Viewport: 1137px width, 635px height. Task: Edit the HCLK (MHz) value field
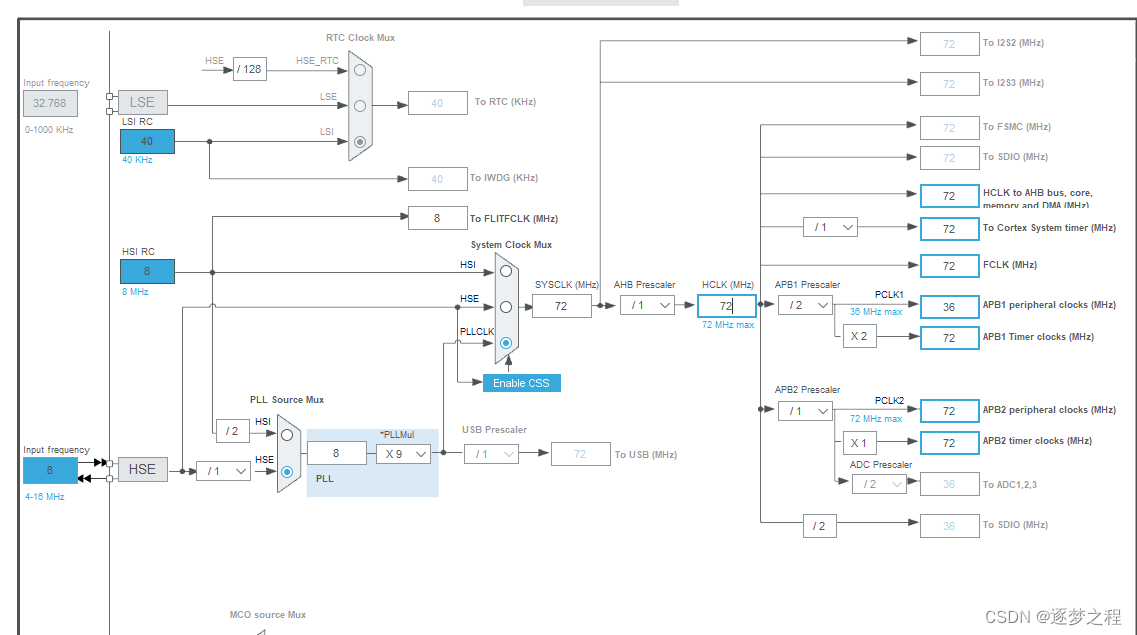(x=727, y=305)
